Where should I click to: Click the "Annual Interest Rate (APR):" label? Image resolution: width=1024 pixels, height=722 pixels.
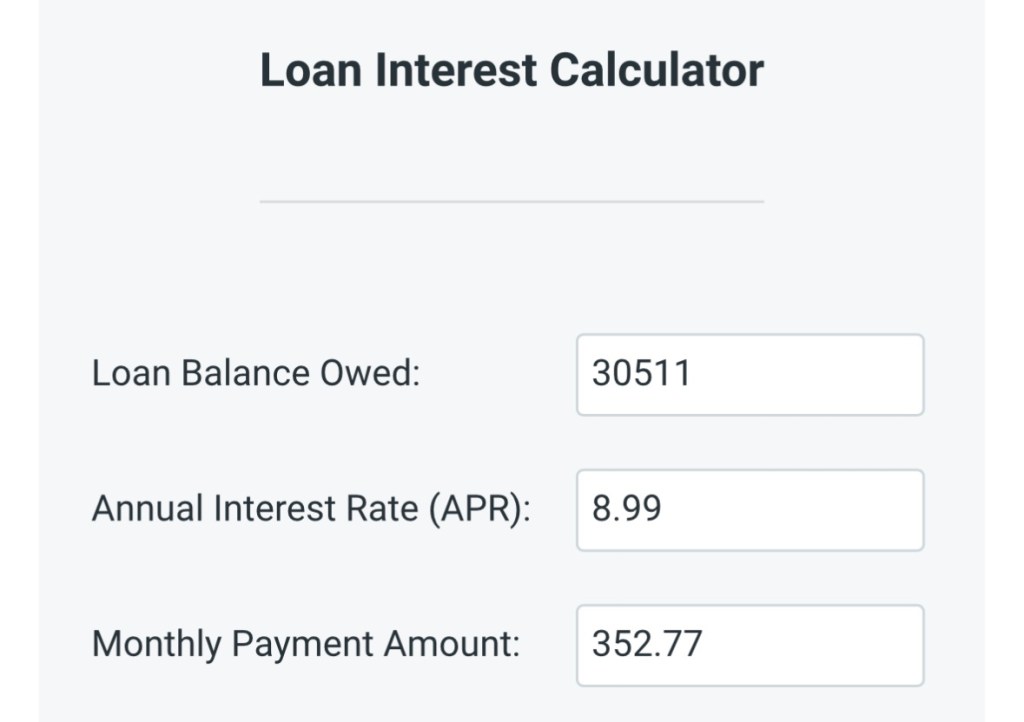coord(311,510)
